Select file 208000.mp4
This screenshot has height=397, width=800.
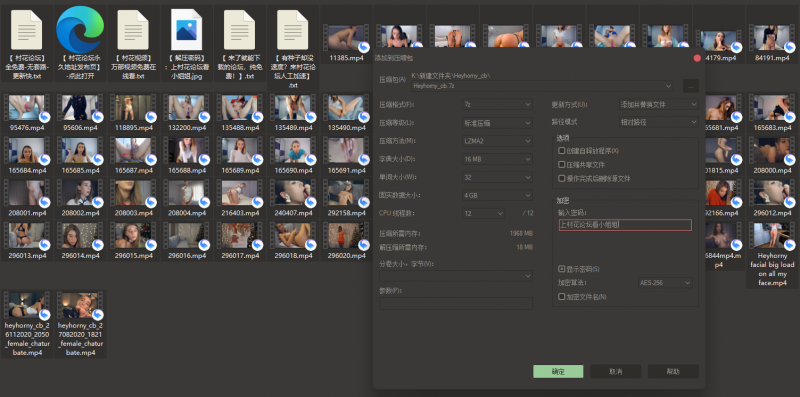(772, 156)
